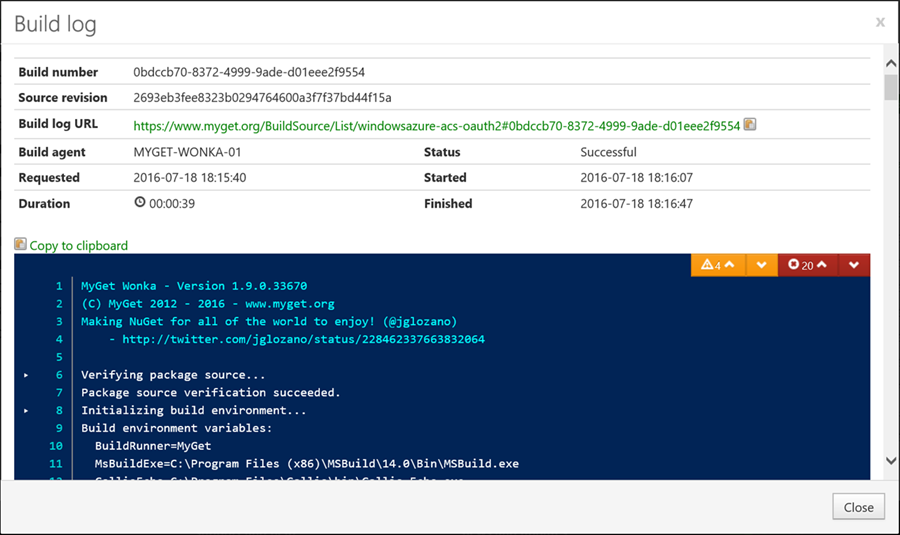Open the build log URL link
Viewport: 900px width, 535px height.
(437, 126)
